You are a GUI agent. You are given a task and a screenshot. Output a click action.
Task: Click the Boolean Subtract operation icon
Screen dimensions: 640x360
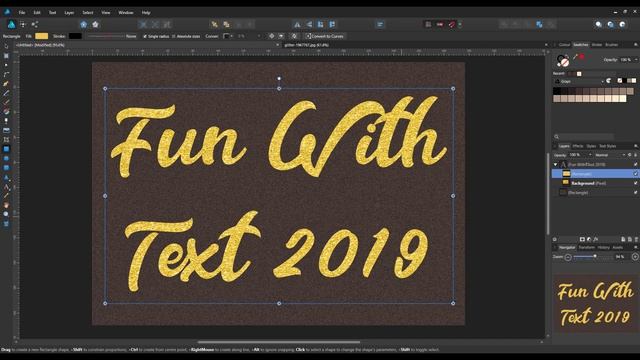click(x=516, y=24)
